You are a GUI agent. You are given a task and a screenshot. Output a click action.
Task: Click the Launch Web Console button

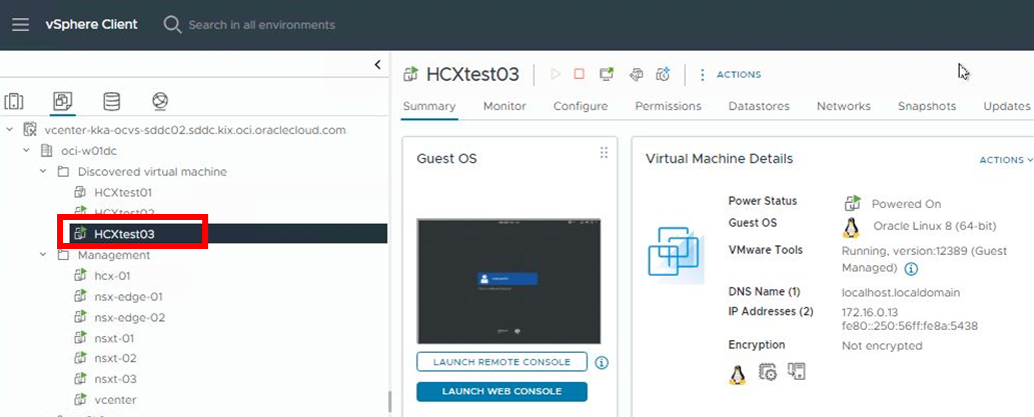point(501,391)
